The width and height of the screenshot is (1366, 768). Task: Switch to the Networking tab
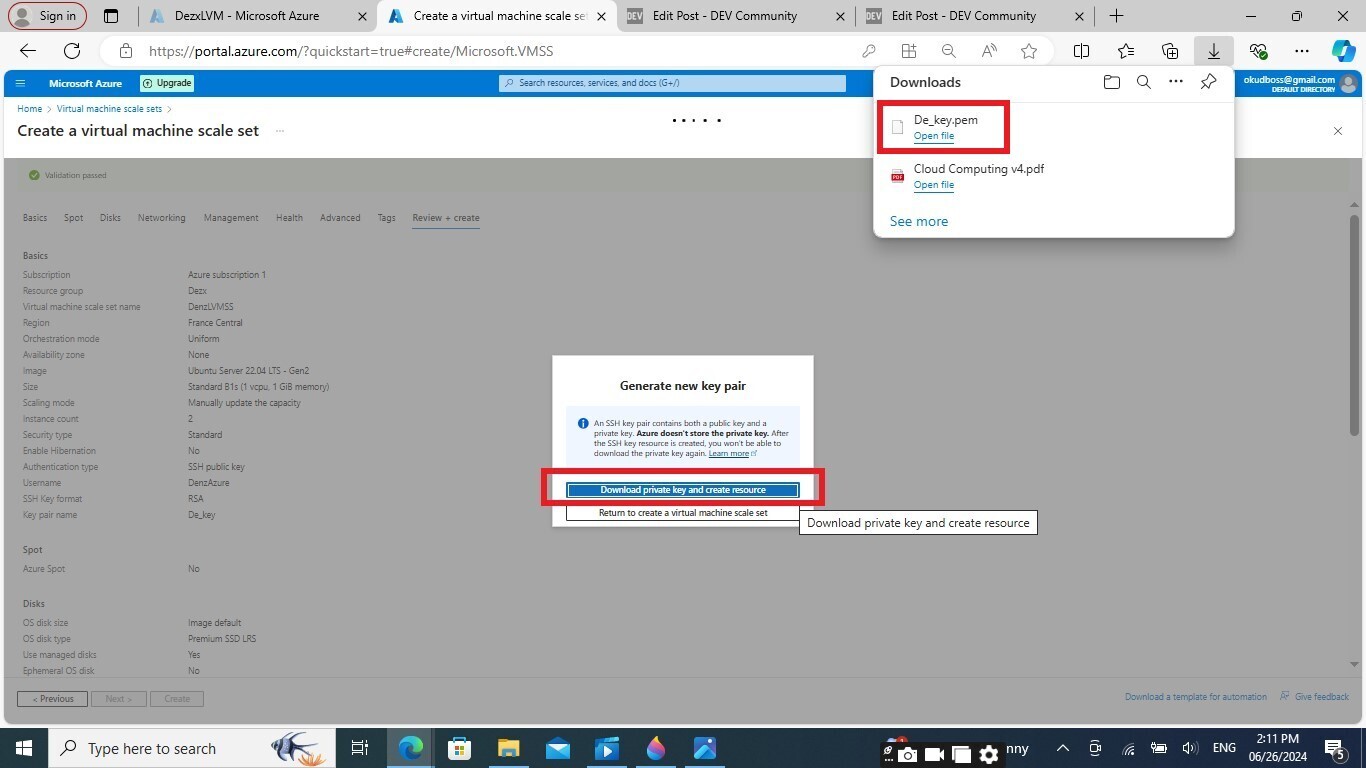tap(161, 218)
